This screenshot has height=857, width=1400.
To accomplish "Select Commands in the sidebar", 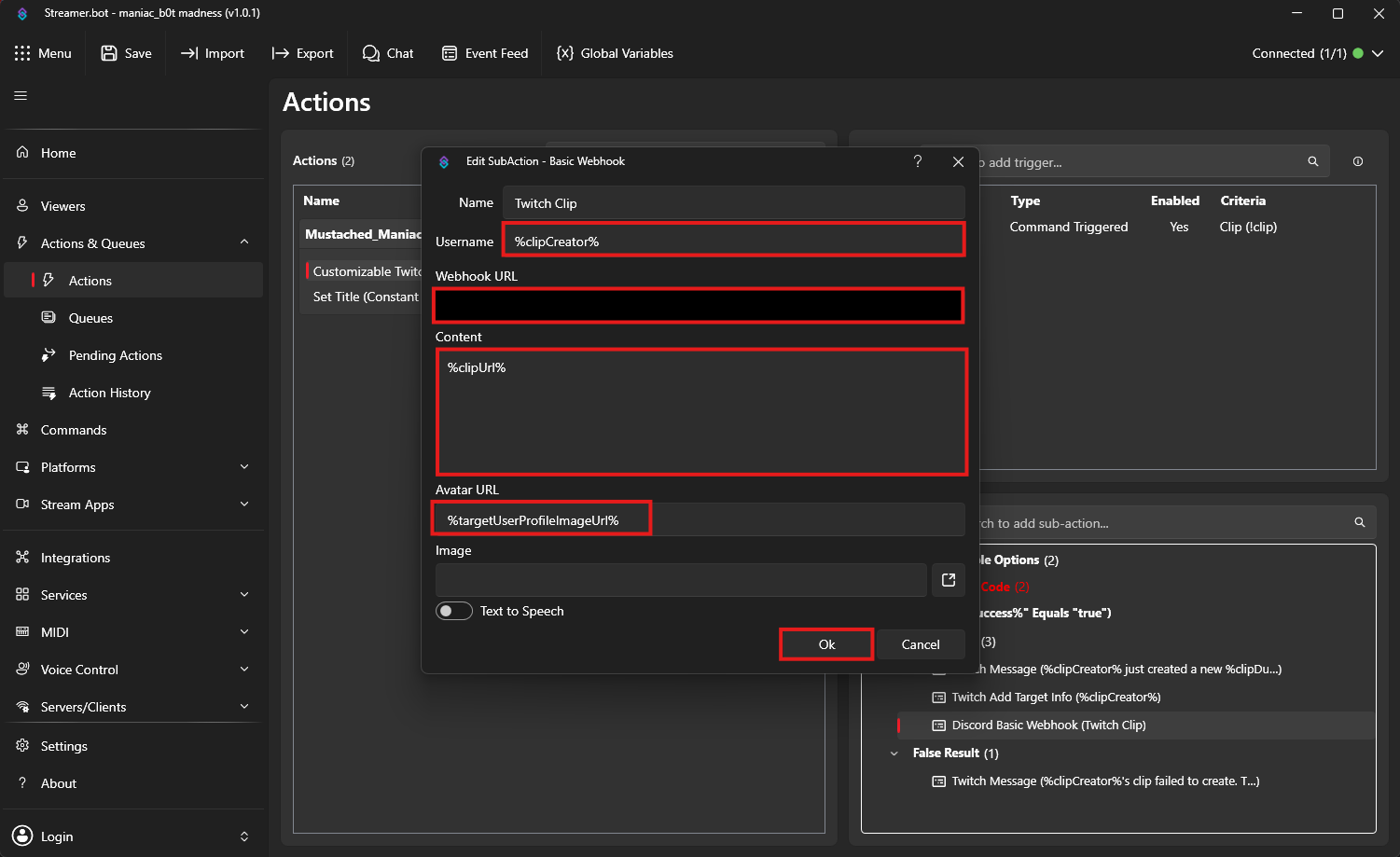I will [73, 430].
